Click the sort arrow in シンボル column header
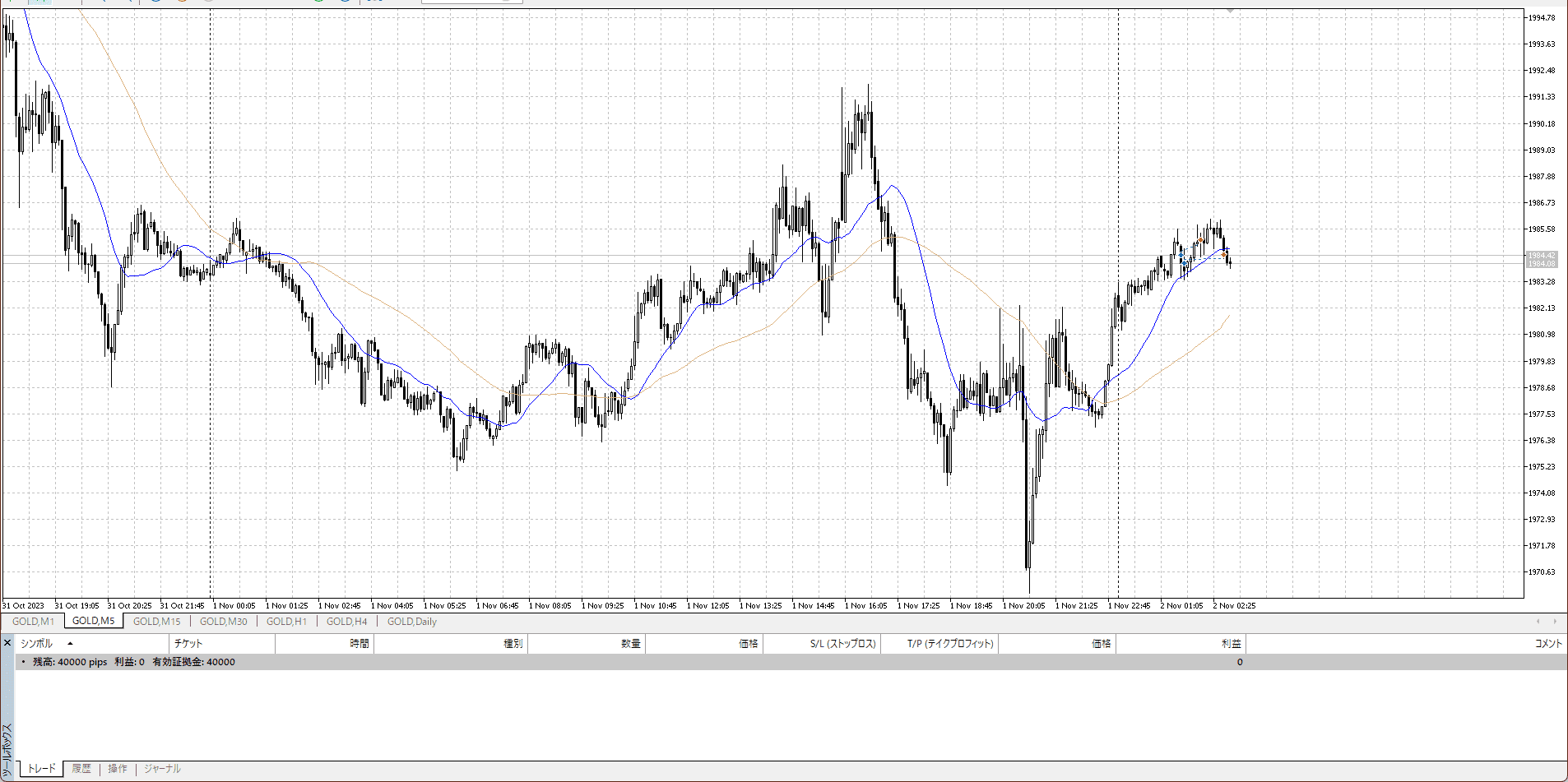The image size is (1568, 782). click(x=70, y=644)
